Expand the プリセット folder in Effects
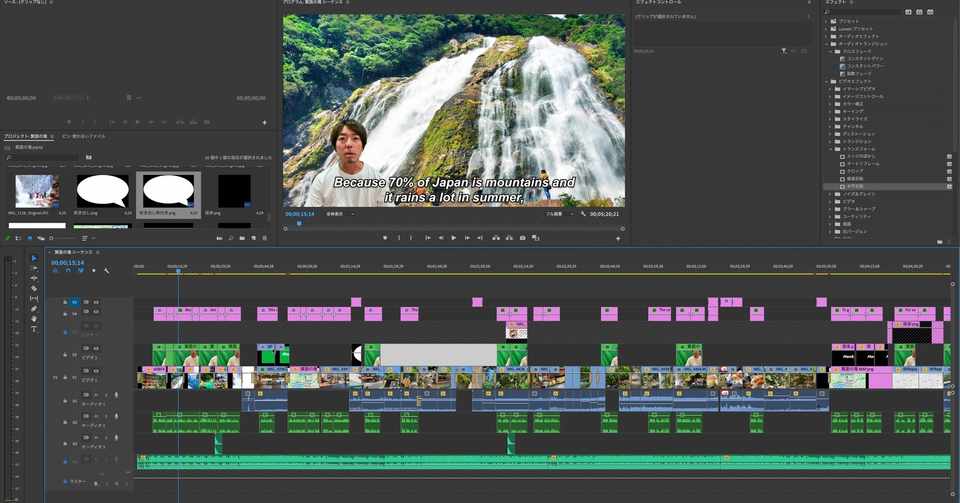This screenshot has width=960, height=503. pos(827,21)
